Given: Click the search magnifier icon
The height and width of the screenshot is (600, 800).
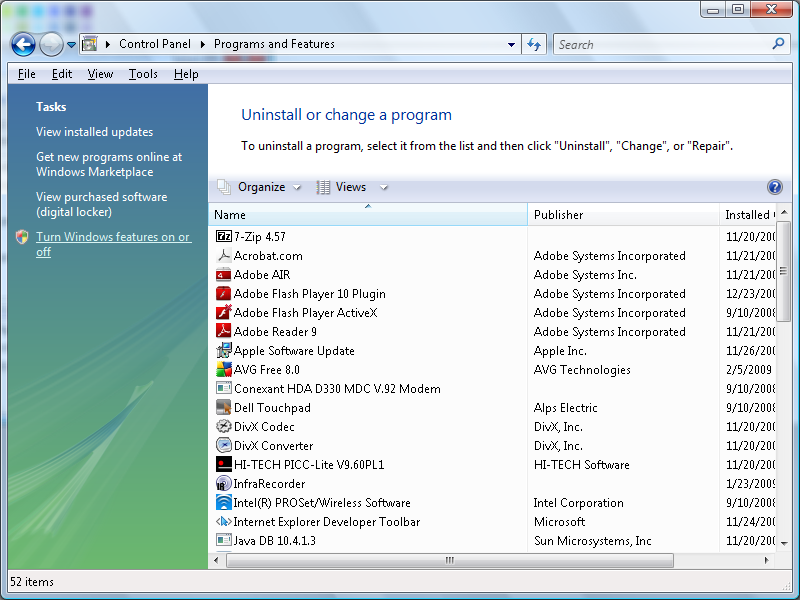Looking at the screenshot, I should (x=778, y=44).
